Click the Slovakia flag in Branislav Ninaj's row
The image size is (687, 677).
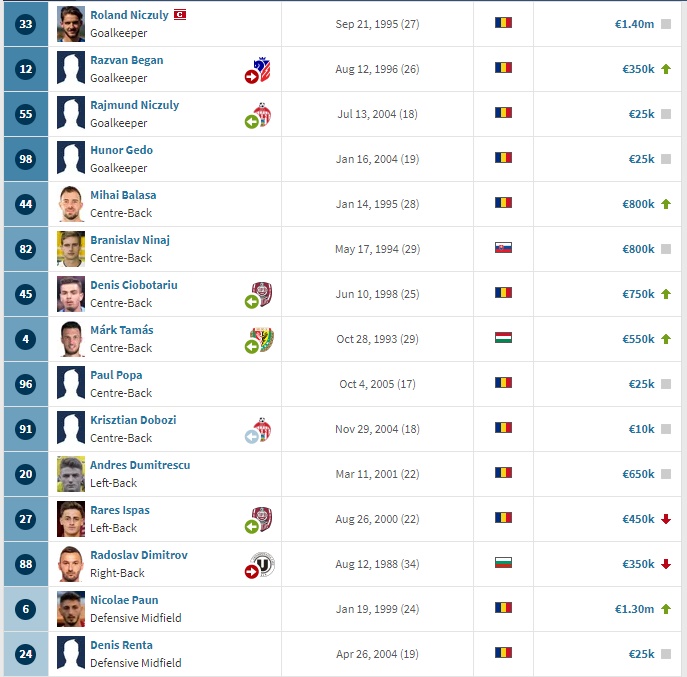[503, 248]
